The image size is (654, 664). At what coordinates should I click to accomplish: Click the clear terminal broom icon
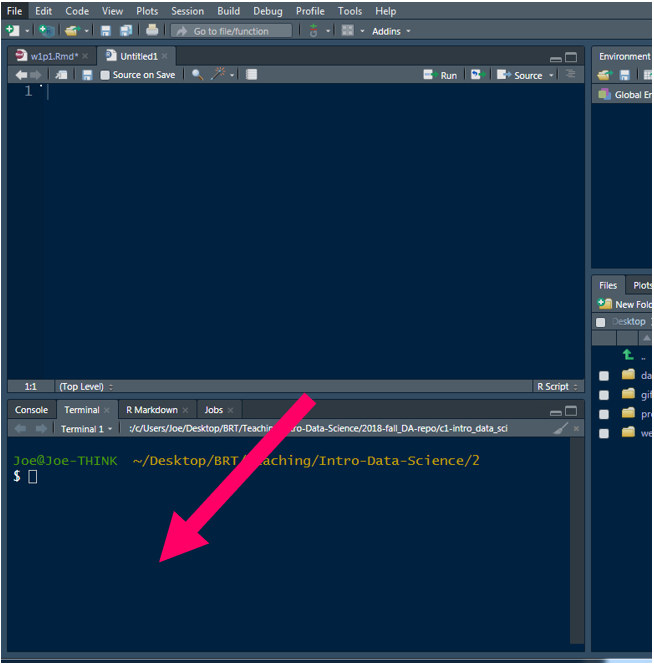(561, 428)
